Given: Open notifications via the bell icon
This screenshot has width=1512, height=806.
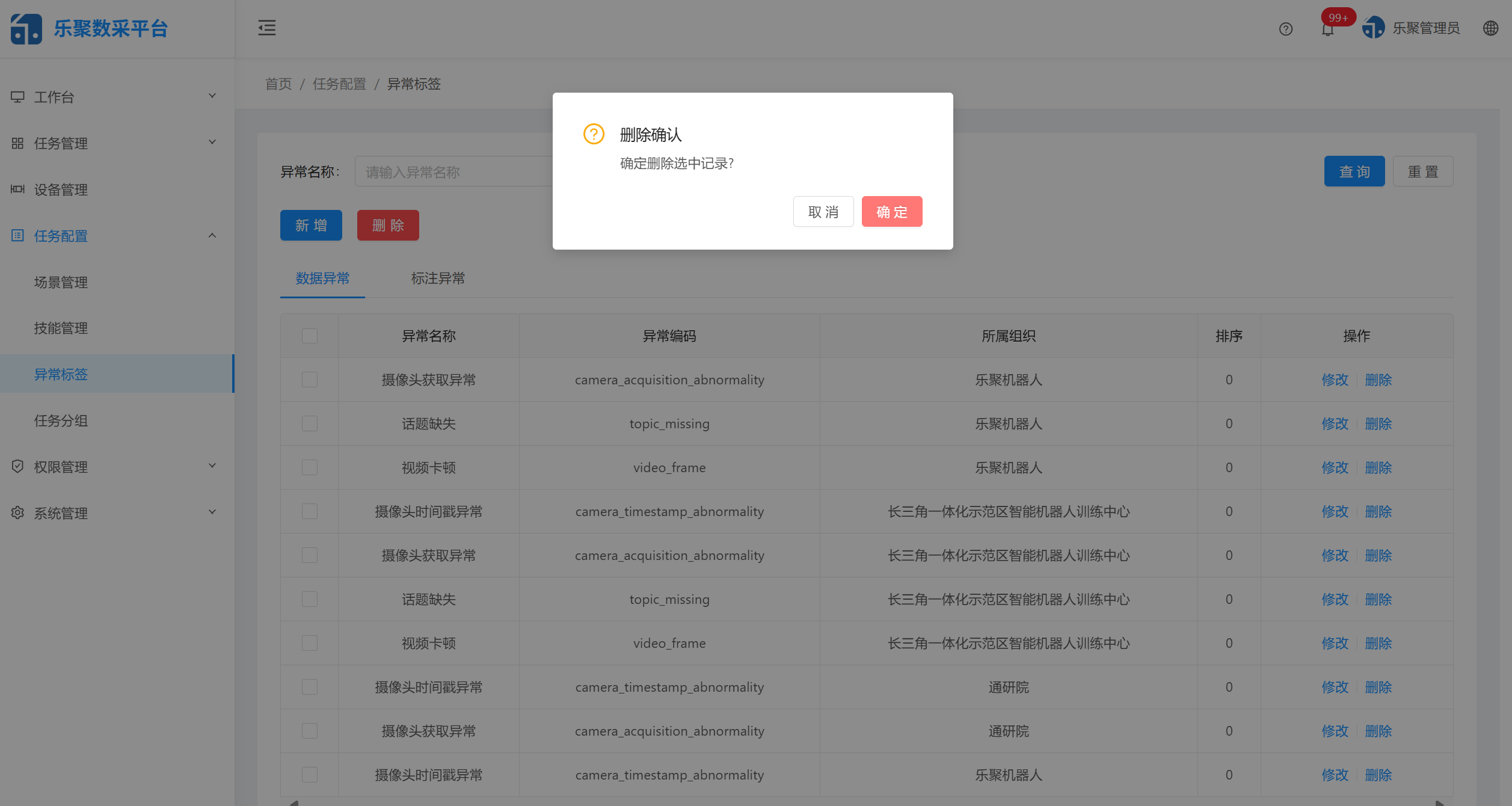Looking at the screenshot, I should pyautogui.click(x=1327, y=29).
